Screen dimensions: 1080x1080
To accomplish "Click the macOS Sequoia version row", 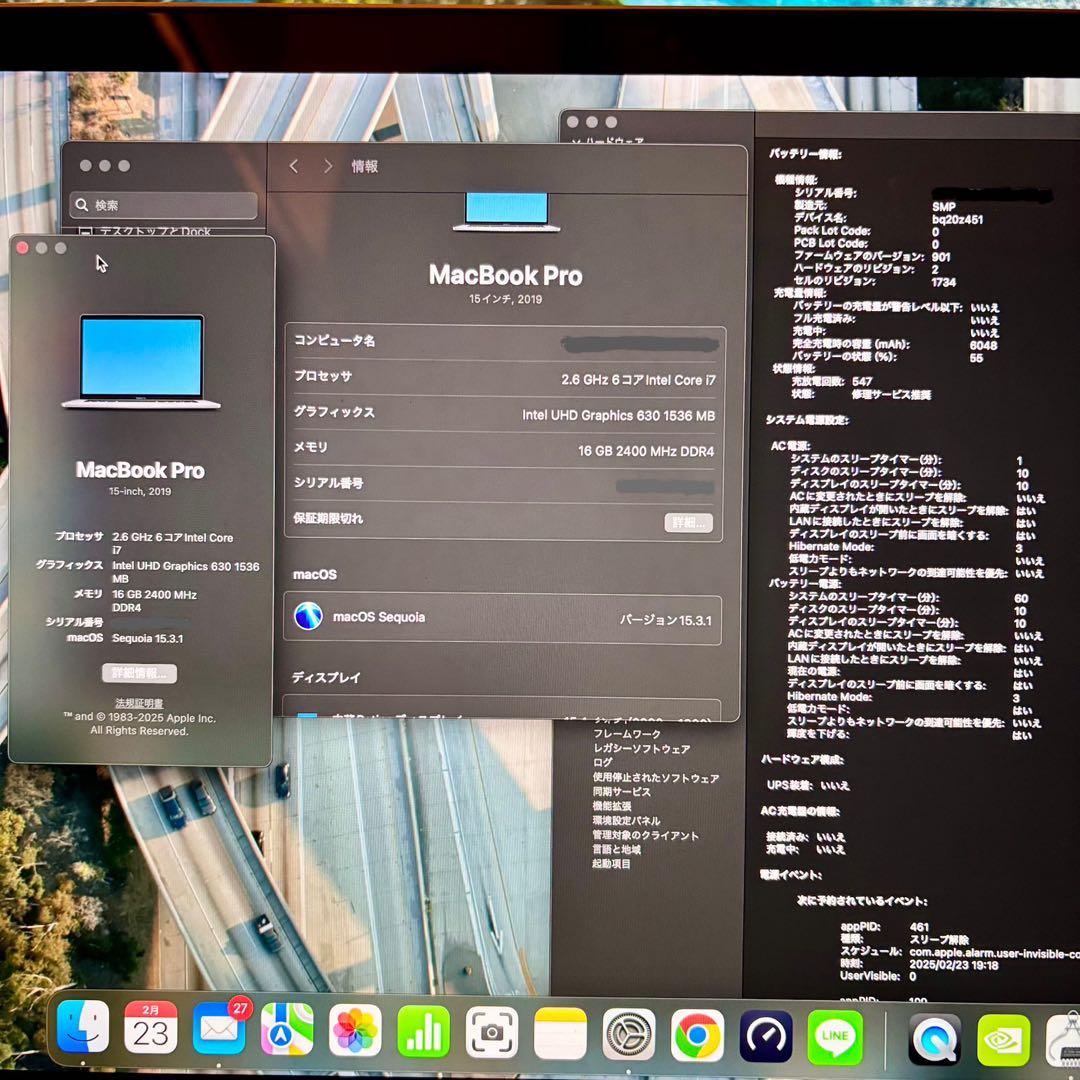I will [502, 619].
